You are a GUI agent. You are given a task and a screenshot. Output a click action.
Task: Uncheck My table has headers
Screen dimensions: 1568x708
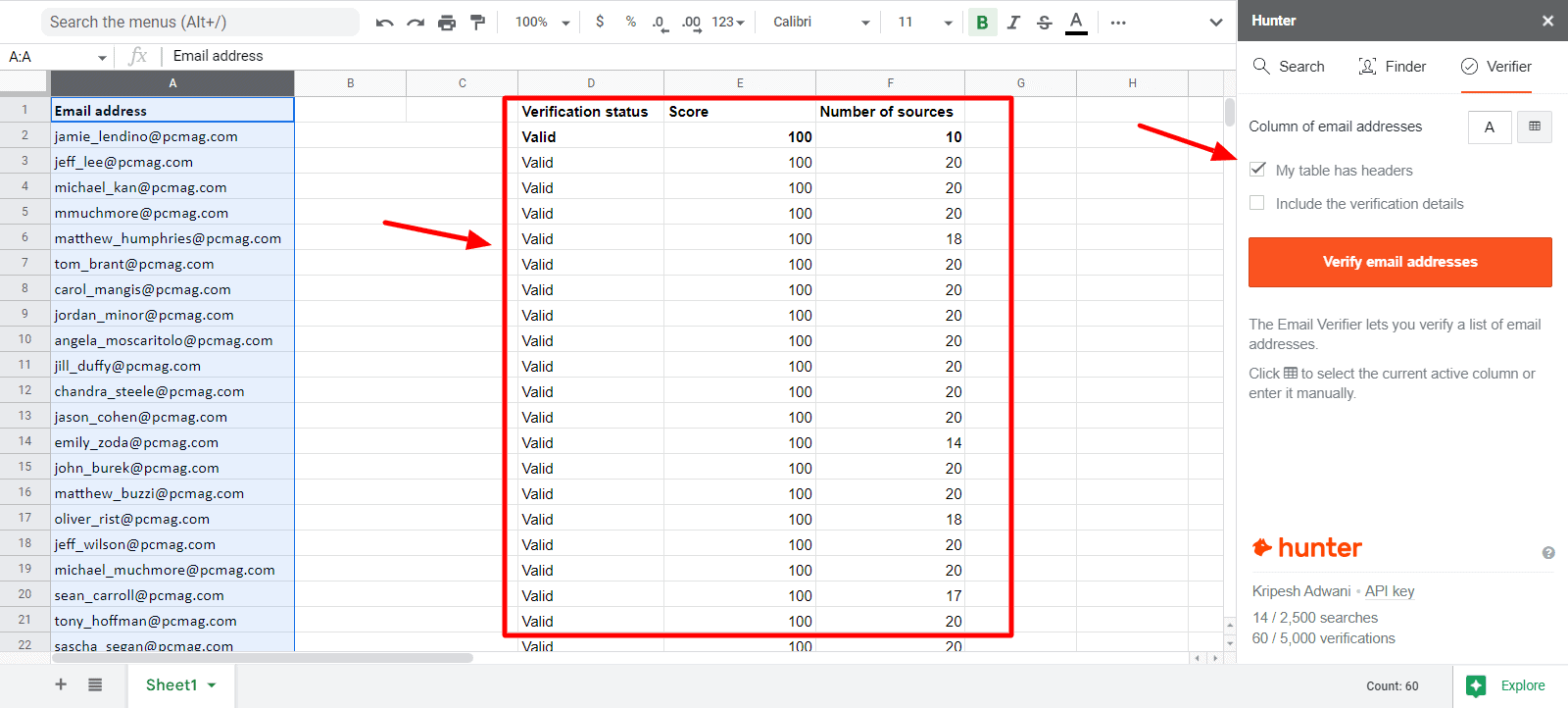(x=1257, y=170)
